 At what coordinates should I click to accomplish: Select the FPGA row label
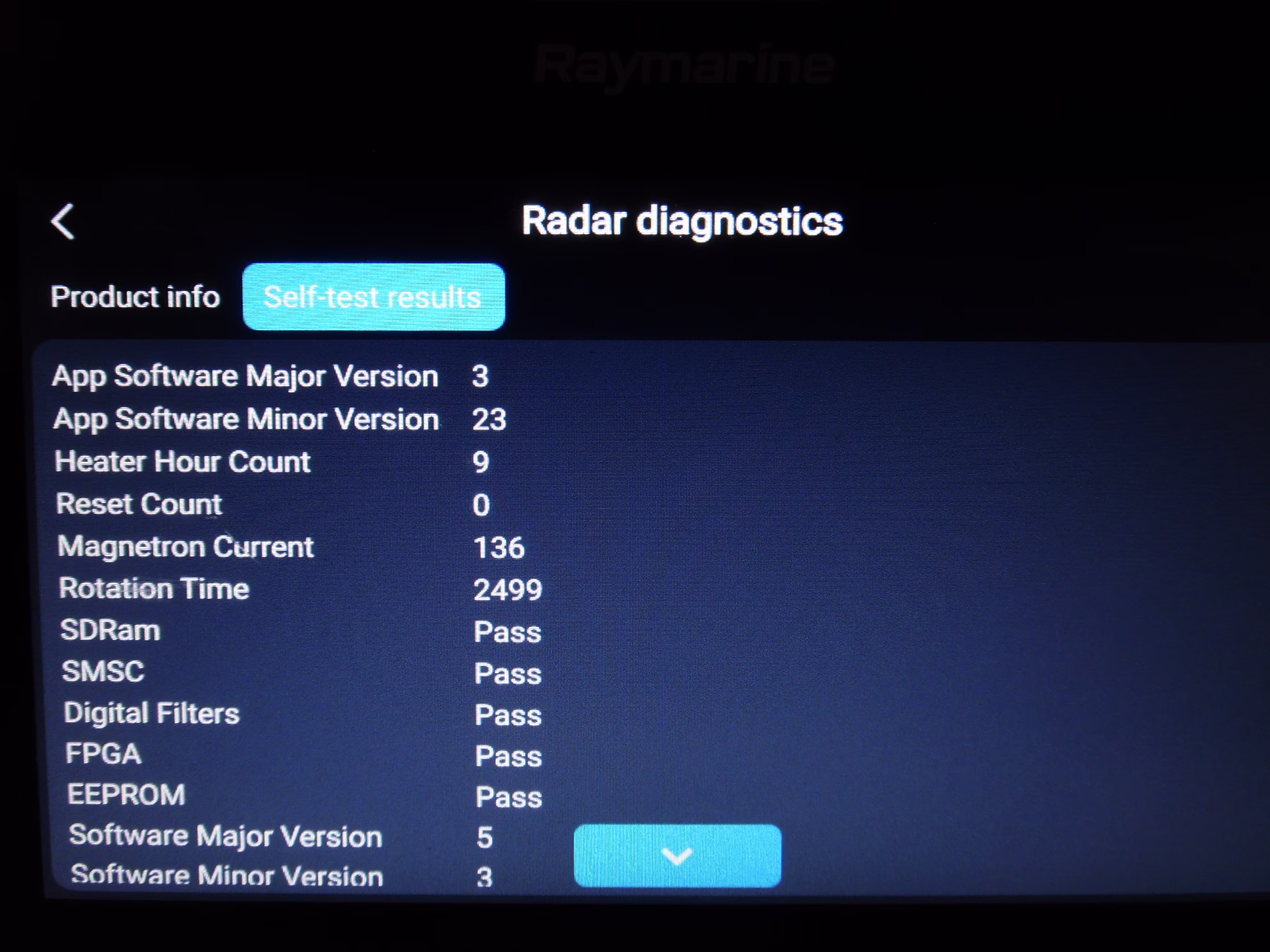(103, 754)
